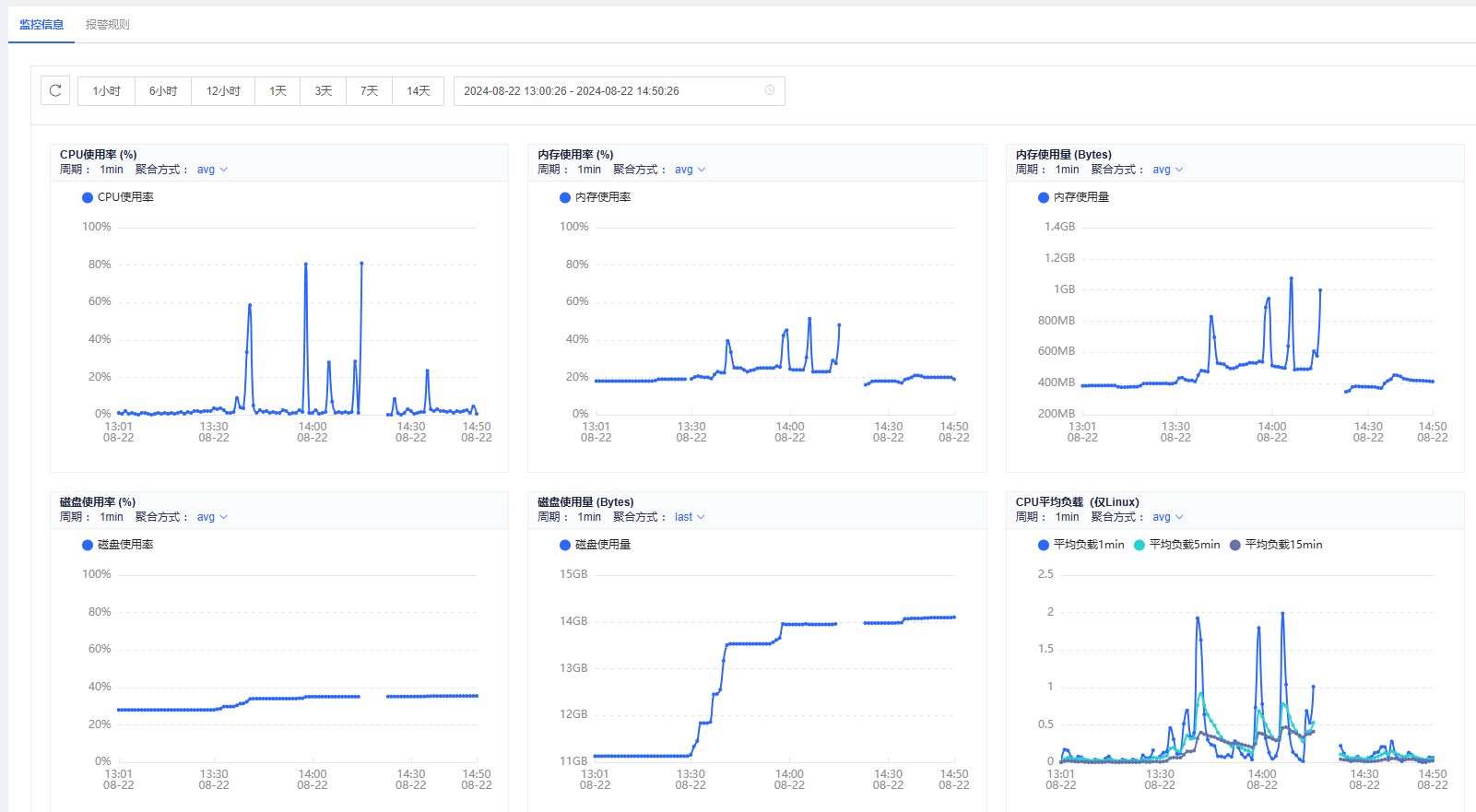The height and width of the screenshot is (812, 1476).
Task: Expand 内存使用量 aggregation method dropdown
Action: coord(1167,170)
